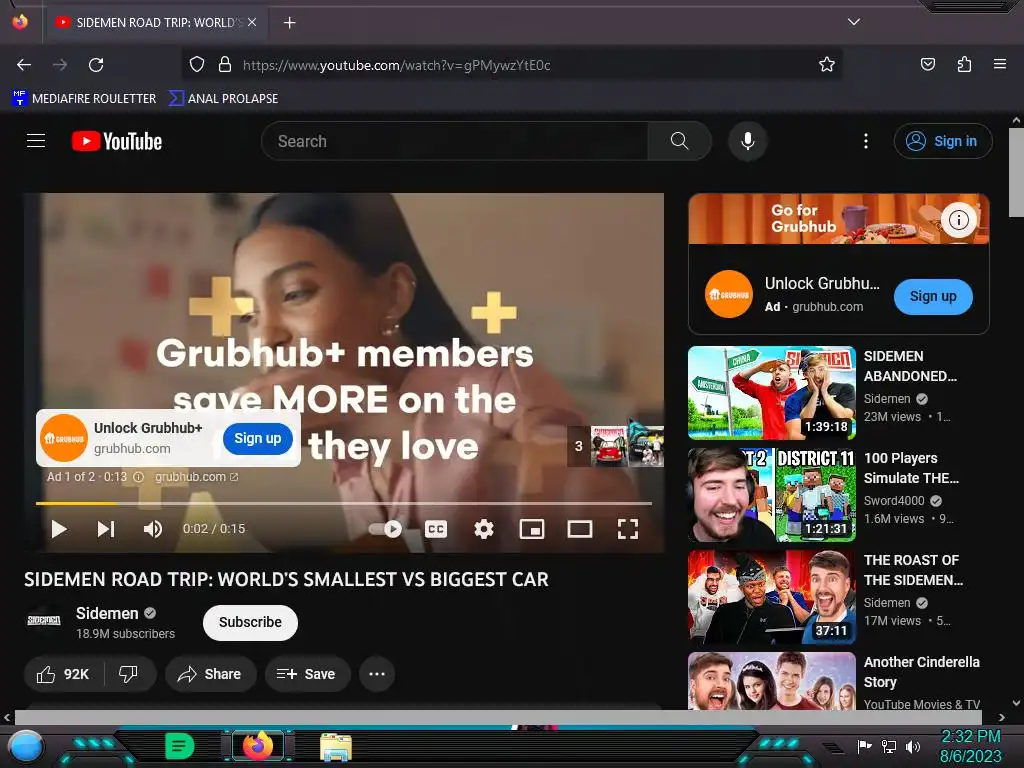Open the Start orb on the taskbar
Screen dimensions: 1024x768
pyautogui.click(x=25, y=747)
